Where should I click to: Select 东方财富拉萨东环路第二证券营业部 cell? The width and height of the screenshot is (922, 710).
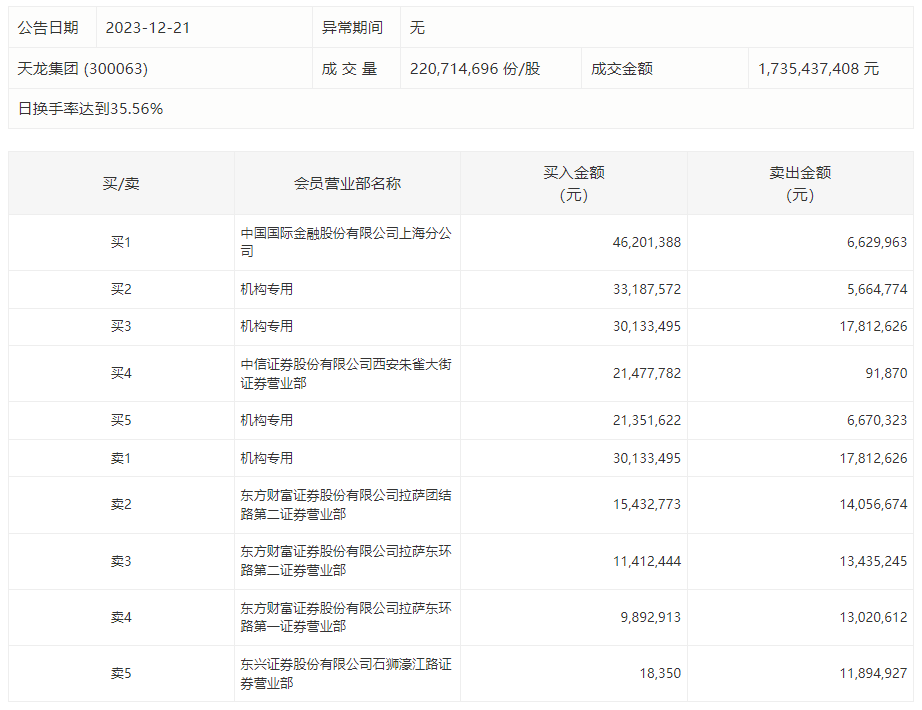tap(346, 561)
